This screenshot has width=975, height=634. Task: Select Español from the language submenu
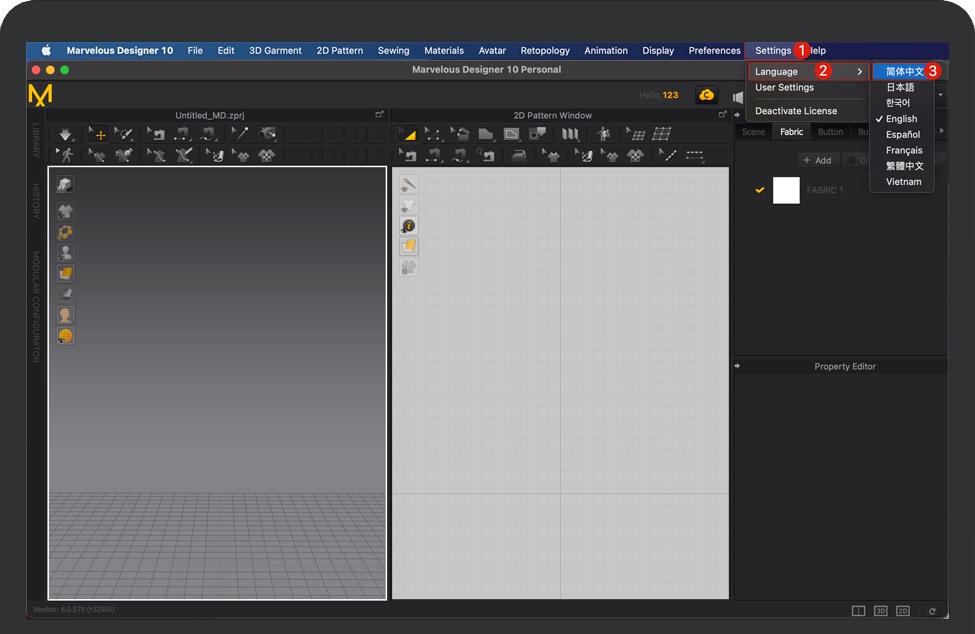[903, 135]
